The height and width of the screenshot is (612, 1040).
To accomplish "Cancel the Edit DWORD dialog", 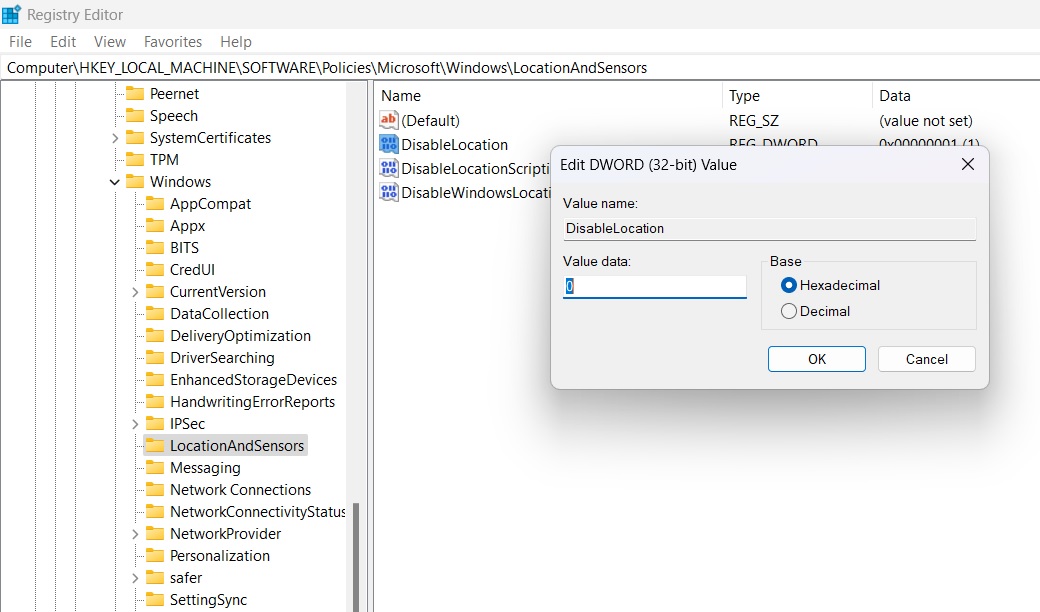I will click(926, 359).
